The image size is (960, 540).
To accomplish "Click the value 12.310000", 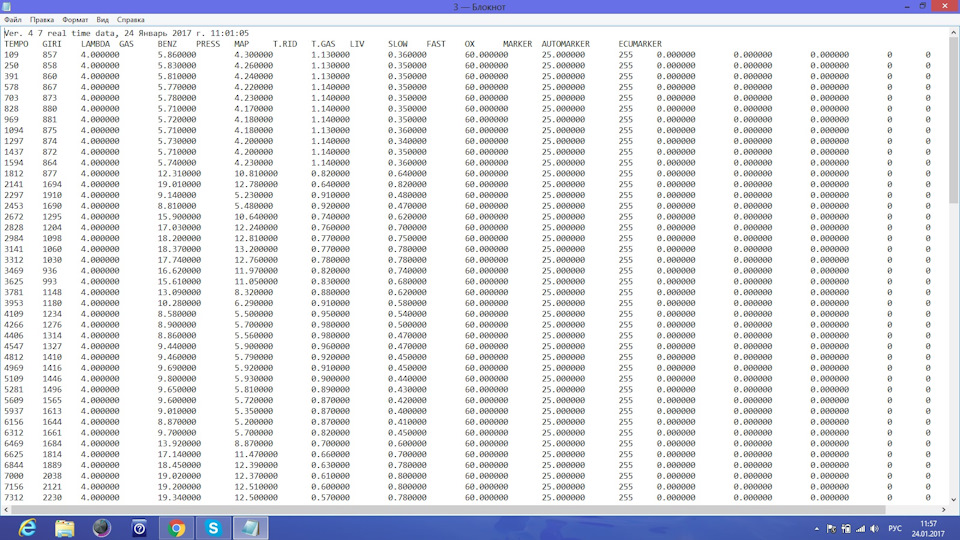I will tap(179, 173).
